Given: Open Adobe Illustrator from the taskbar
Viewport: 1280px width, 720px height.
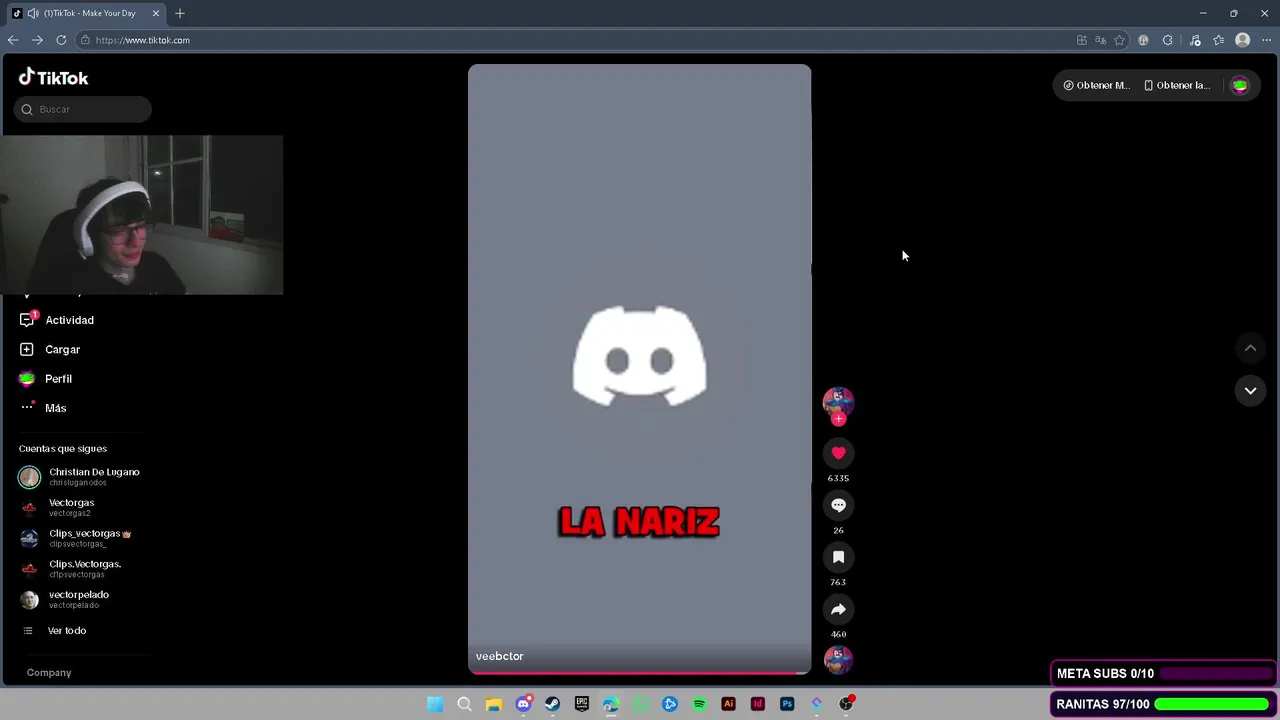Looking at the screenshot, I should click(x=728, y=704).
